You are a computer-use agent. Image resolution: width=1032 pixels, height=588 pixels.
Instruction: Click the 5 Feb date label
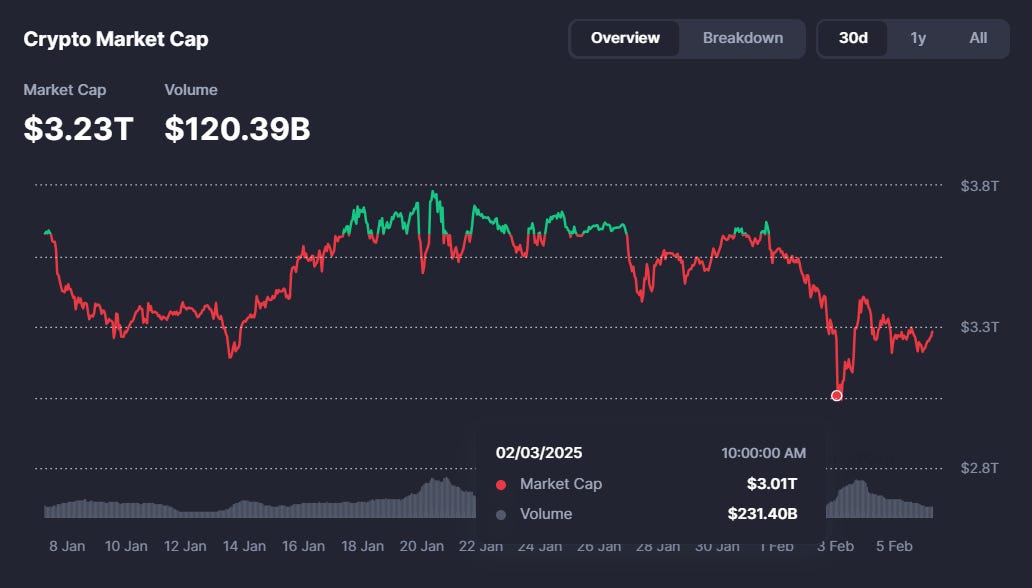(894, 547)
